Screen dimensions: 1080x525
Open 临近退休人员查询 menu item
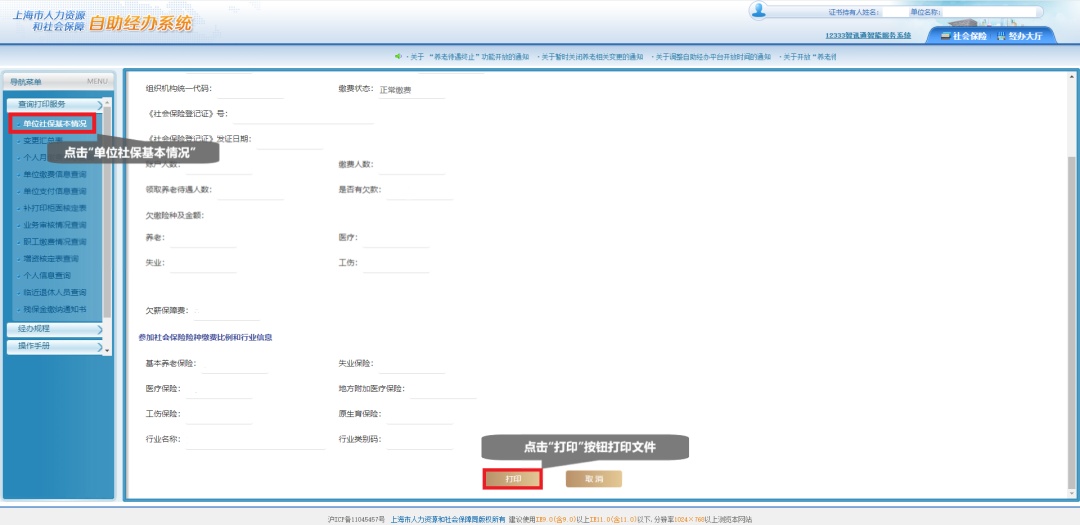coord(55,292)
